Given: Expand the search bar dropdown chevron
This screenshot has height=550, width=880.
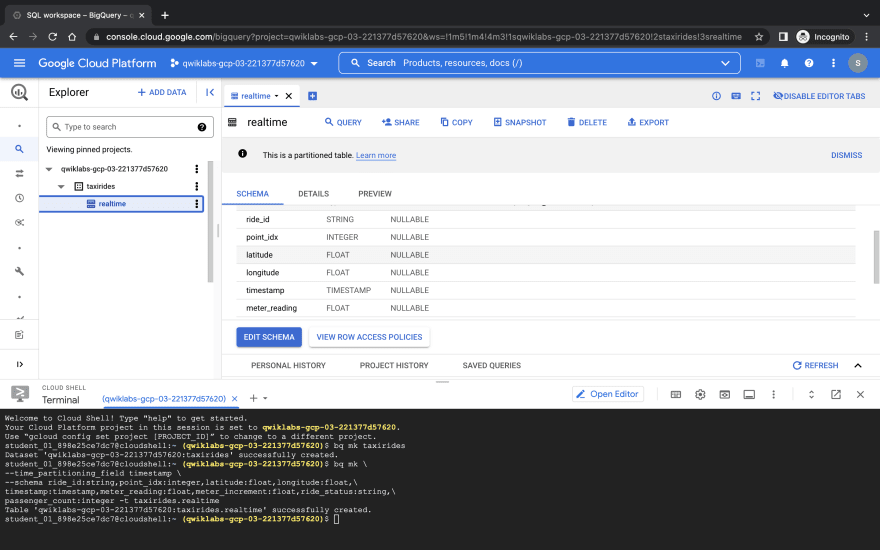Looking at the screenshot, I should (725, 63).
